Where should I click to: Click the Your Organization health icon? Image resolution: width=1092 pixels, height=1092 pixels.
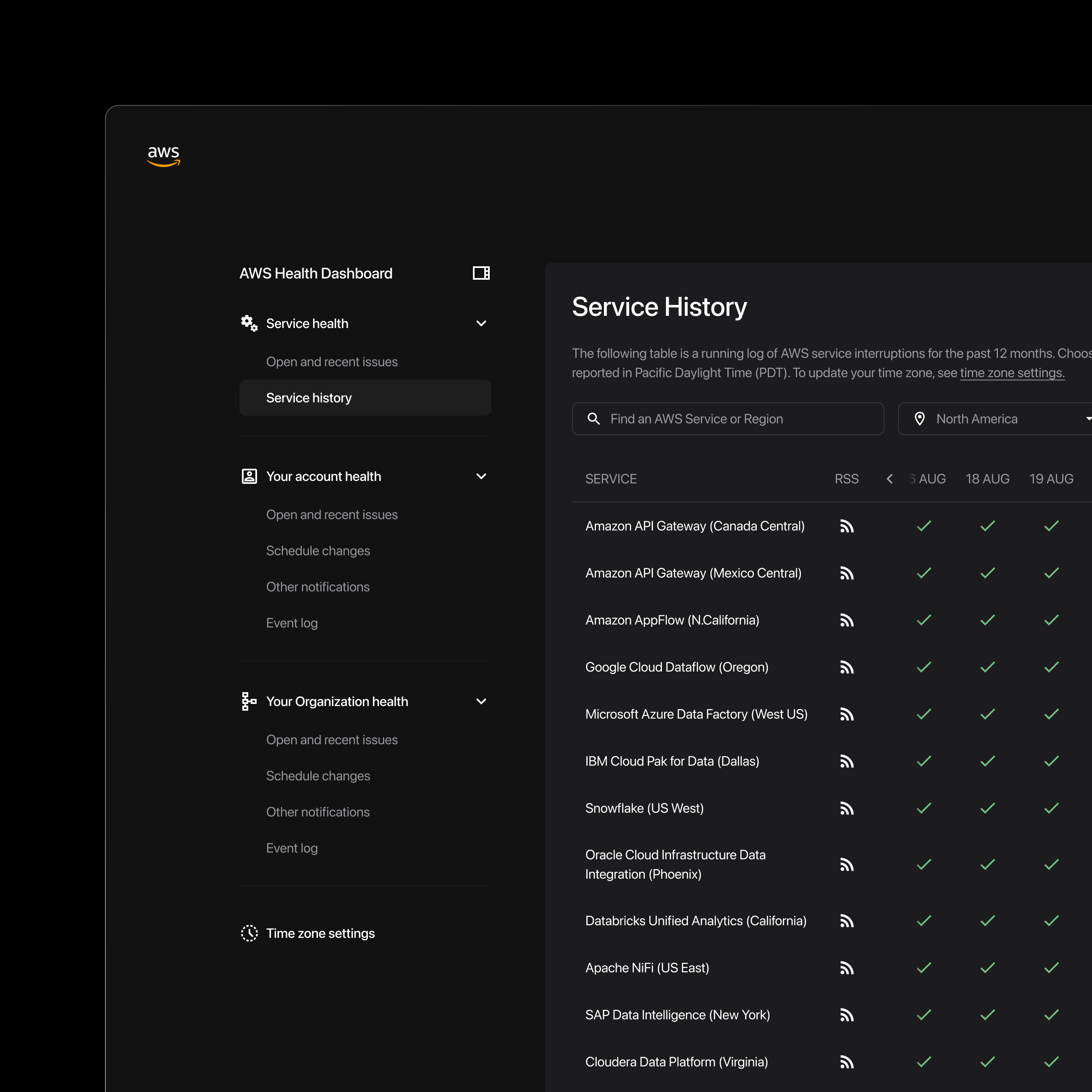[x=249, y=701]
